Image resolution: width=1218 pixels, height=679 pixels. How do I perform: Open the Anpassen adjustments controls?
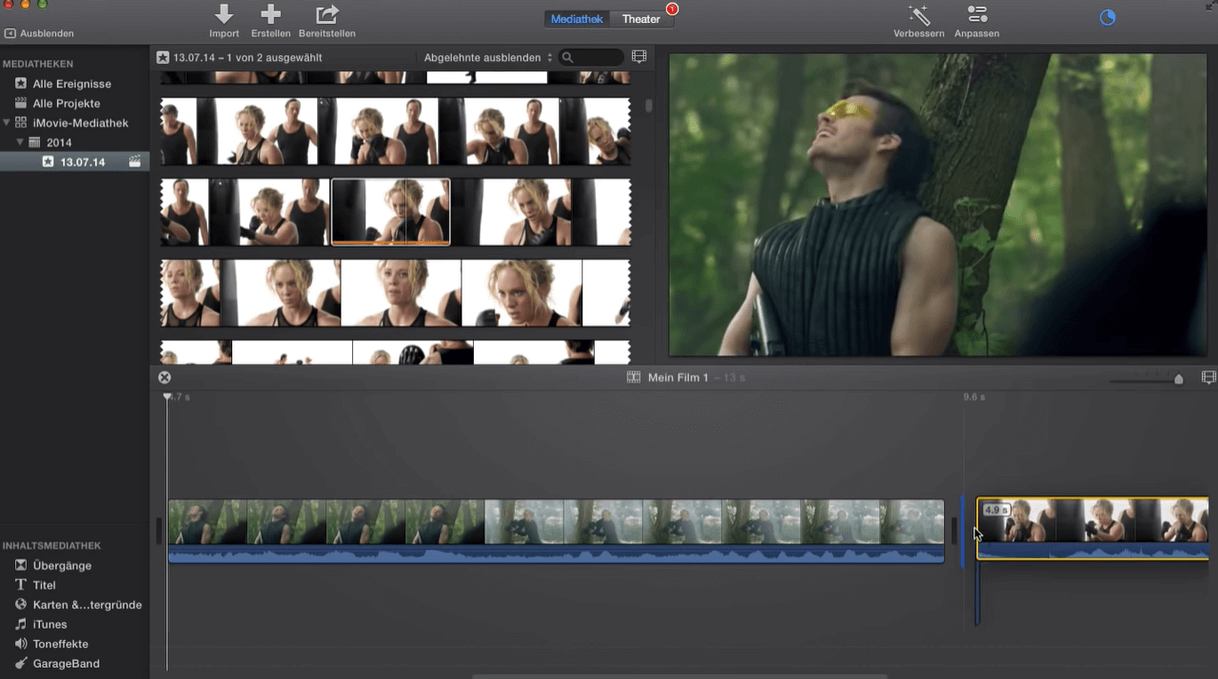point(977,14)
